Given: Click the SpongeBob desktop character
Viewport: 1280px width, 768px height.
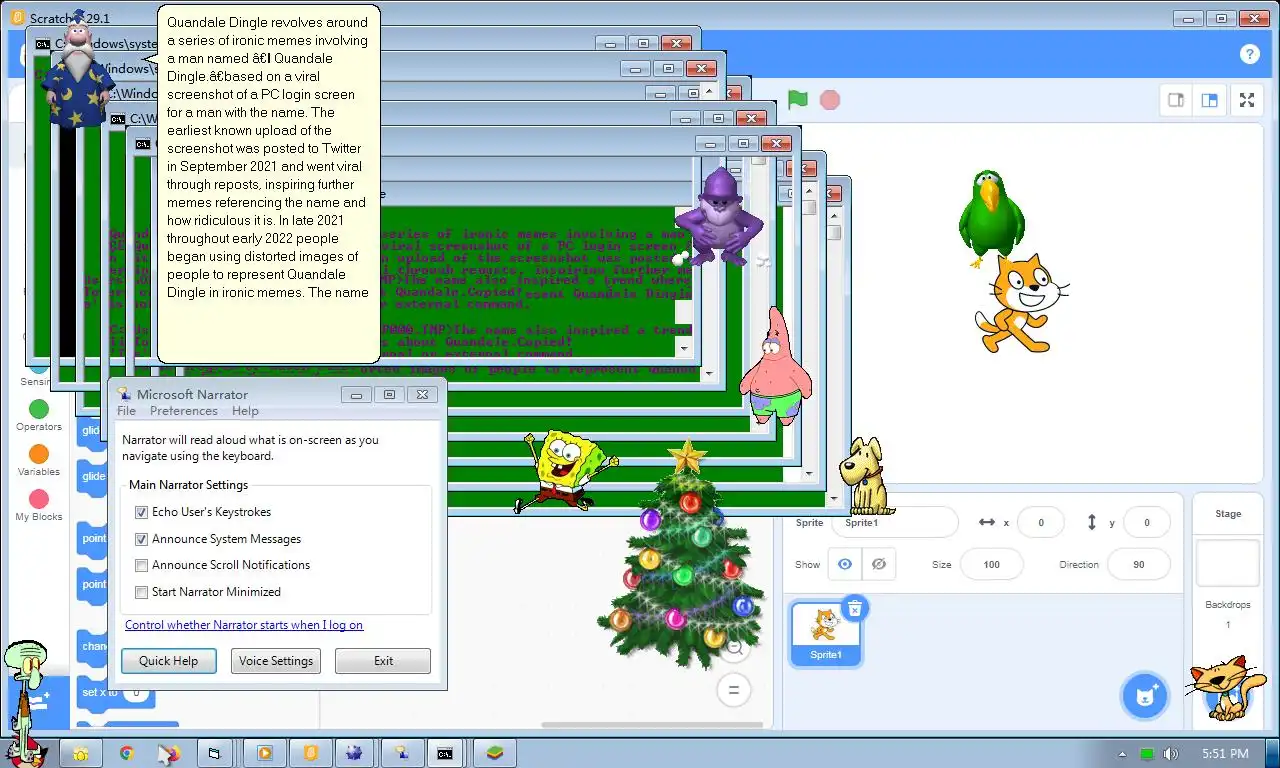Looking at the screenshot, I should coord(568,470).
